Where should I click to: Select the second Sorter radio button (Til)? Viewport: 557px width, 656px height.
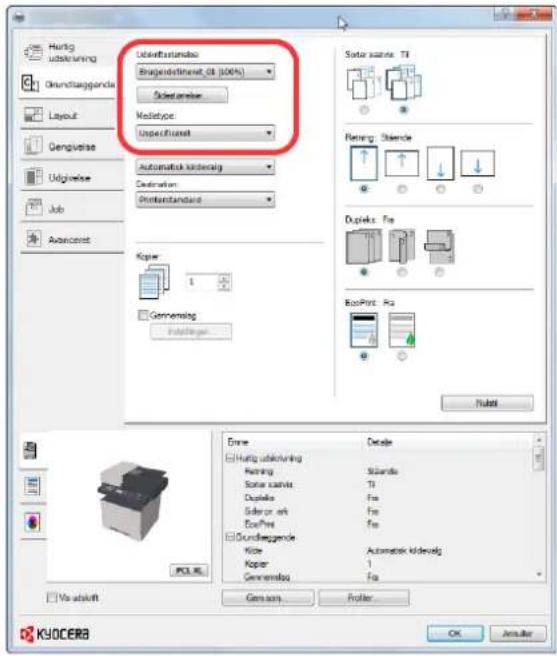point(403,110)
